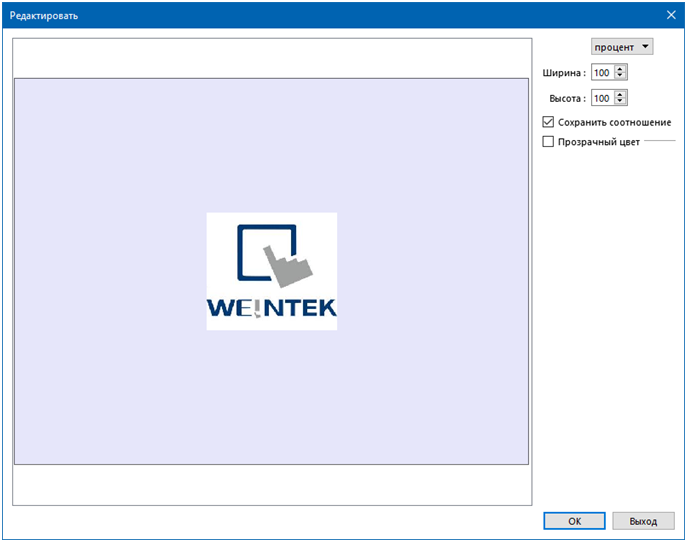Decrease Ширина with the down spinner arrow
The height and width of the screenshot is (542, 687).
(x=620, y=76)
